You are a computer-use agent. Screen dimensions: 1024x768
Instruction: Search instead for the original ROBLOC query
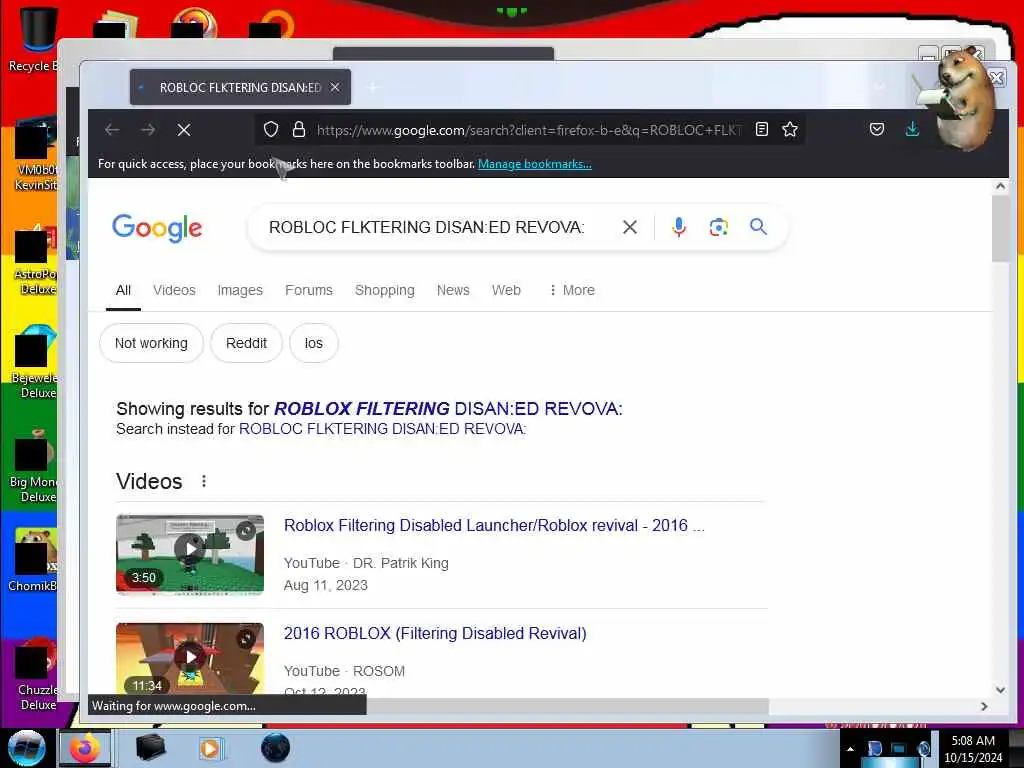pyautogui.click(x=382, y=429)
